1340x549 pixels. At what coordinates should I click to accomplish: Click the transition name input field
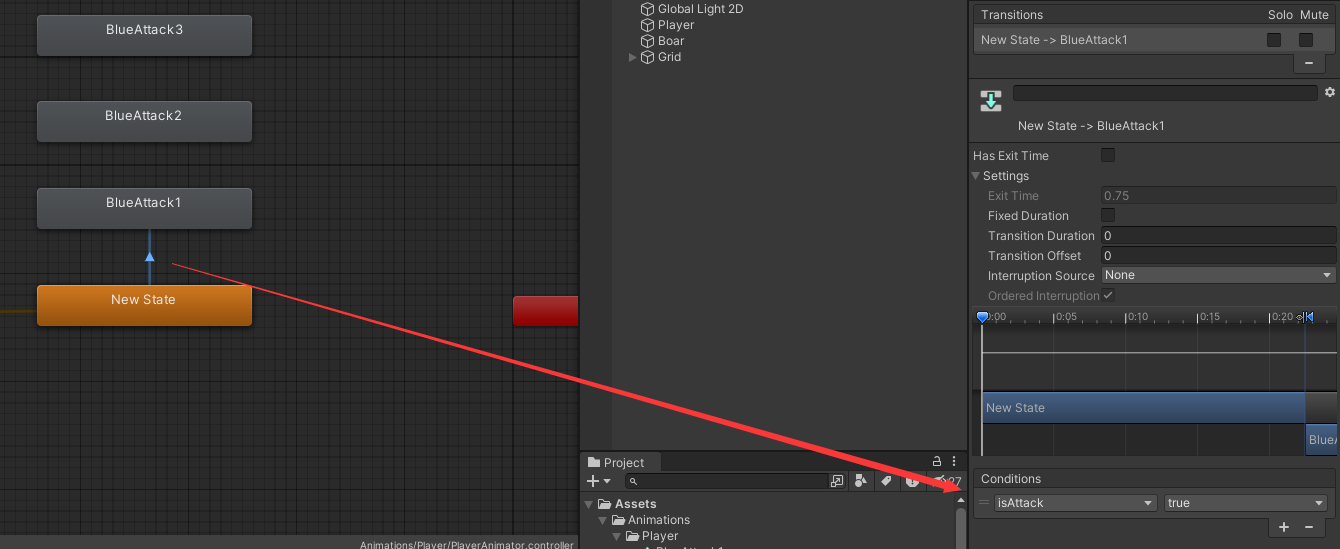tap(1165, 92)
